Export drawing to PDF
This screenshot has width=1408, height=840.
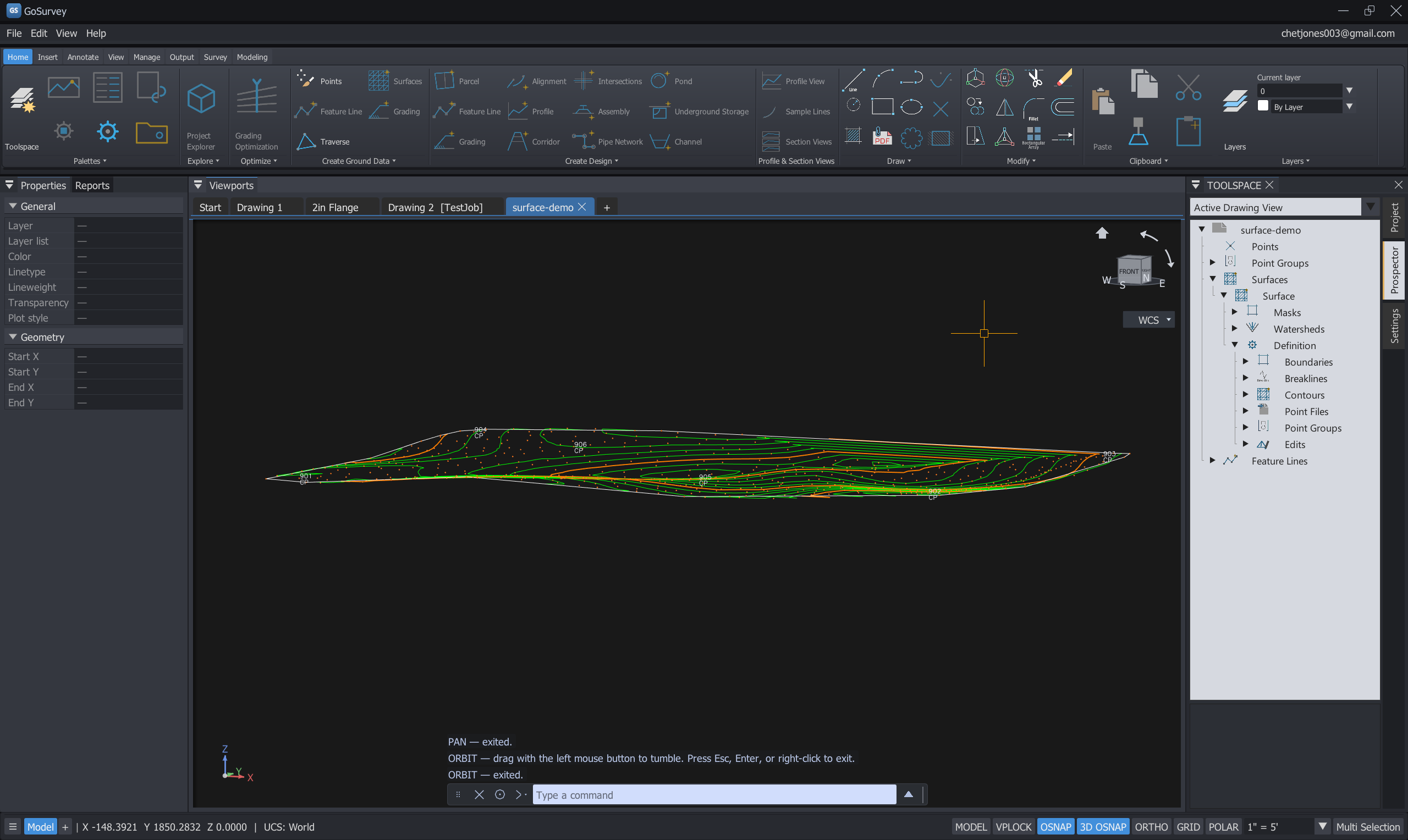[882, 136]
